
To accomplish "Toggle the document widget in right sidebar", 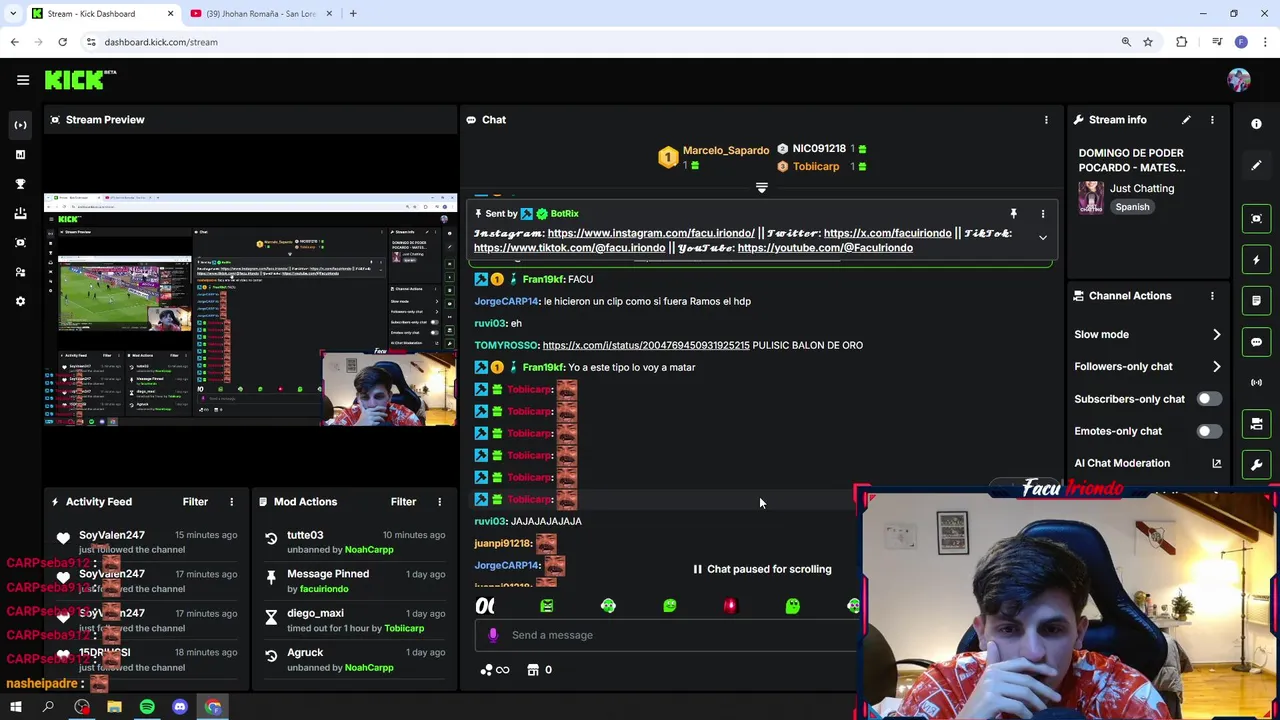I will [1256, 300].
